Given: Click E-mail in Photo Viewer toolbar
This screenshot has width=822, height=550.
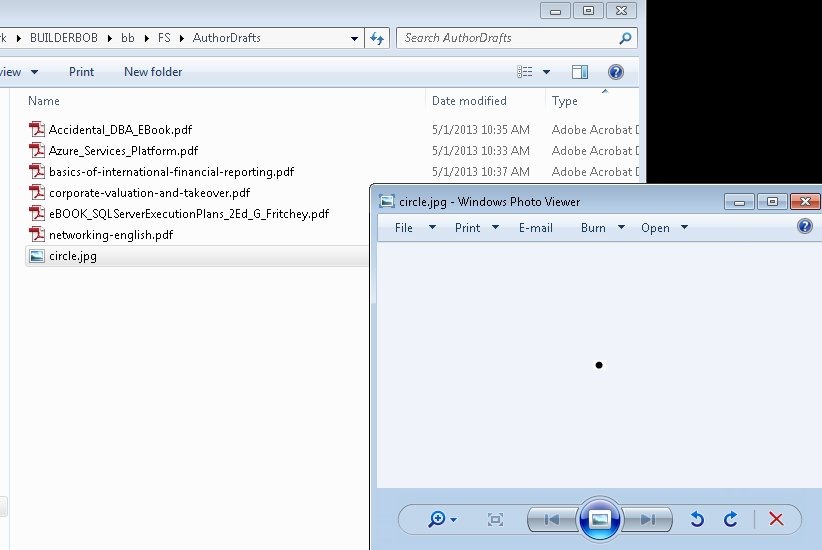Looking at the screenshot, I should [x=535, y=228].
